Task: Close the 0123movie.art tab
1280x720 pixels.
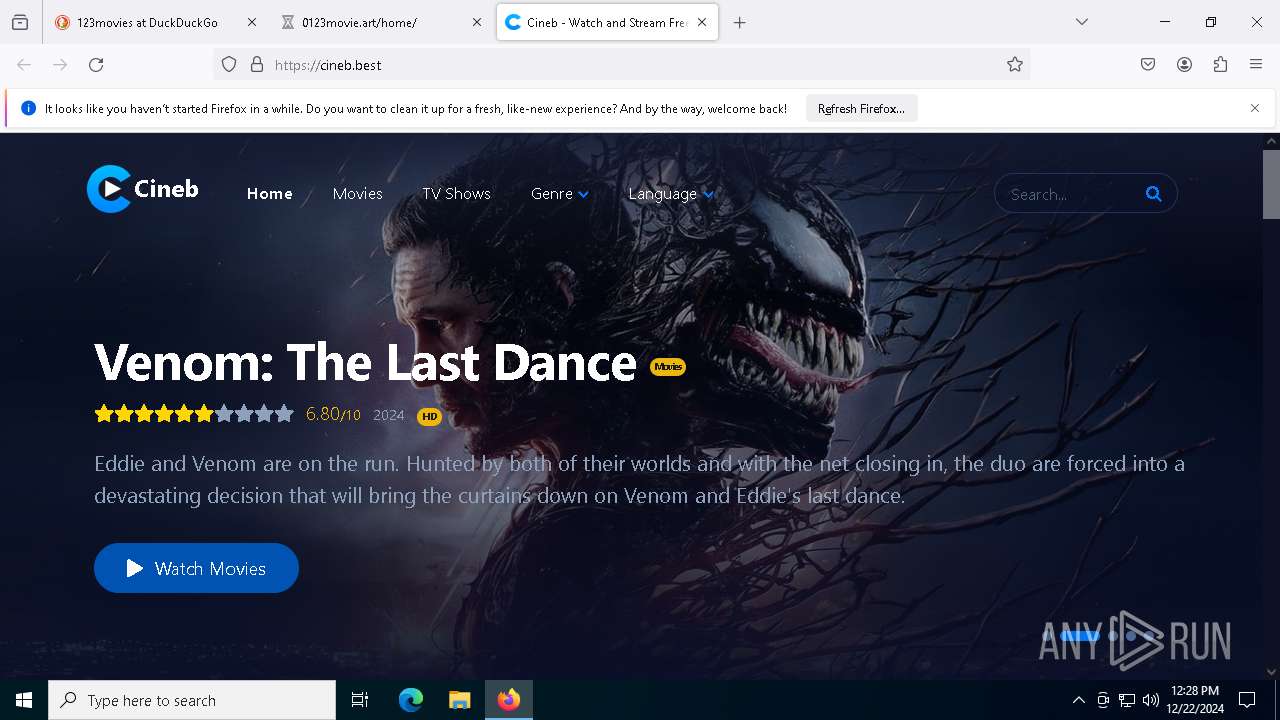Action: [477, 22]
